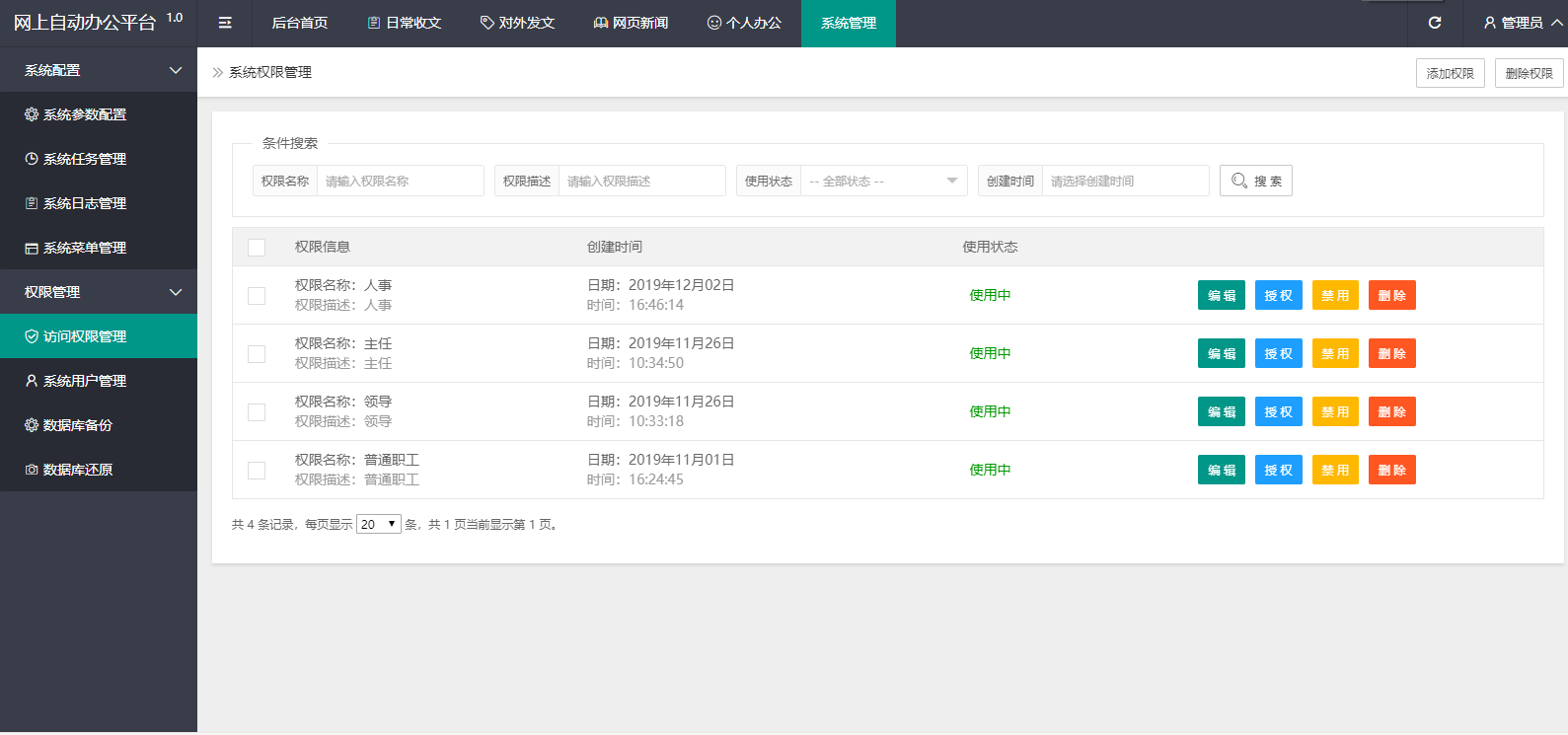Check the checkbox for 人事 row

pos(257,296)
